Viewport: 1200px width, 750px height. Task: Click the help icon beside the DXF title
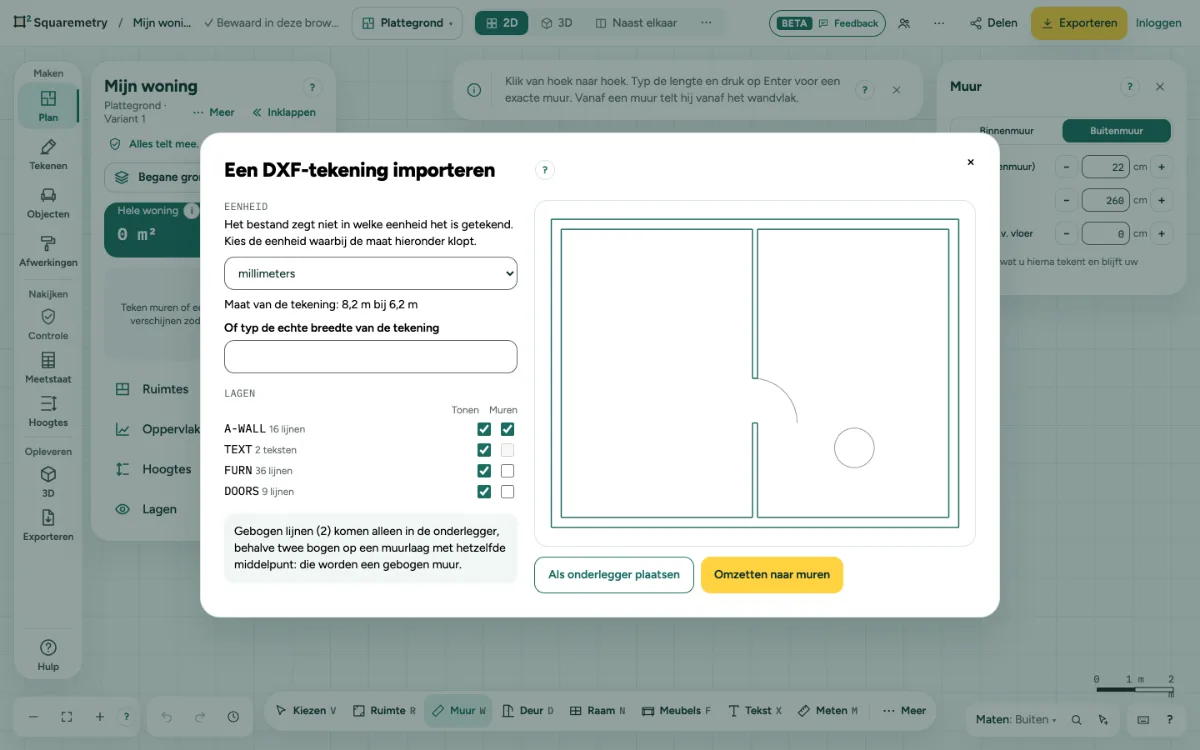[x=545, y=170]
